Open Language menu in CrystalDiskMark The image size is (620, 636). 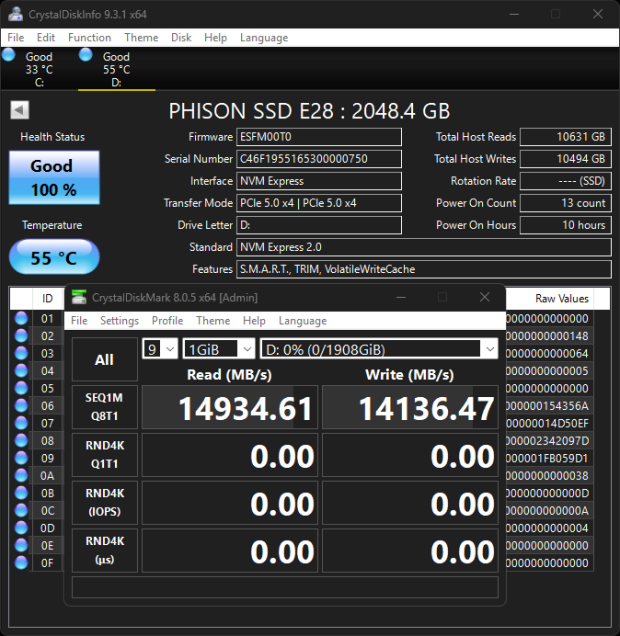pos(302,320)
